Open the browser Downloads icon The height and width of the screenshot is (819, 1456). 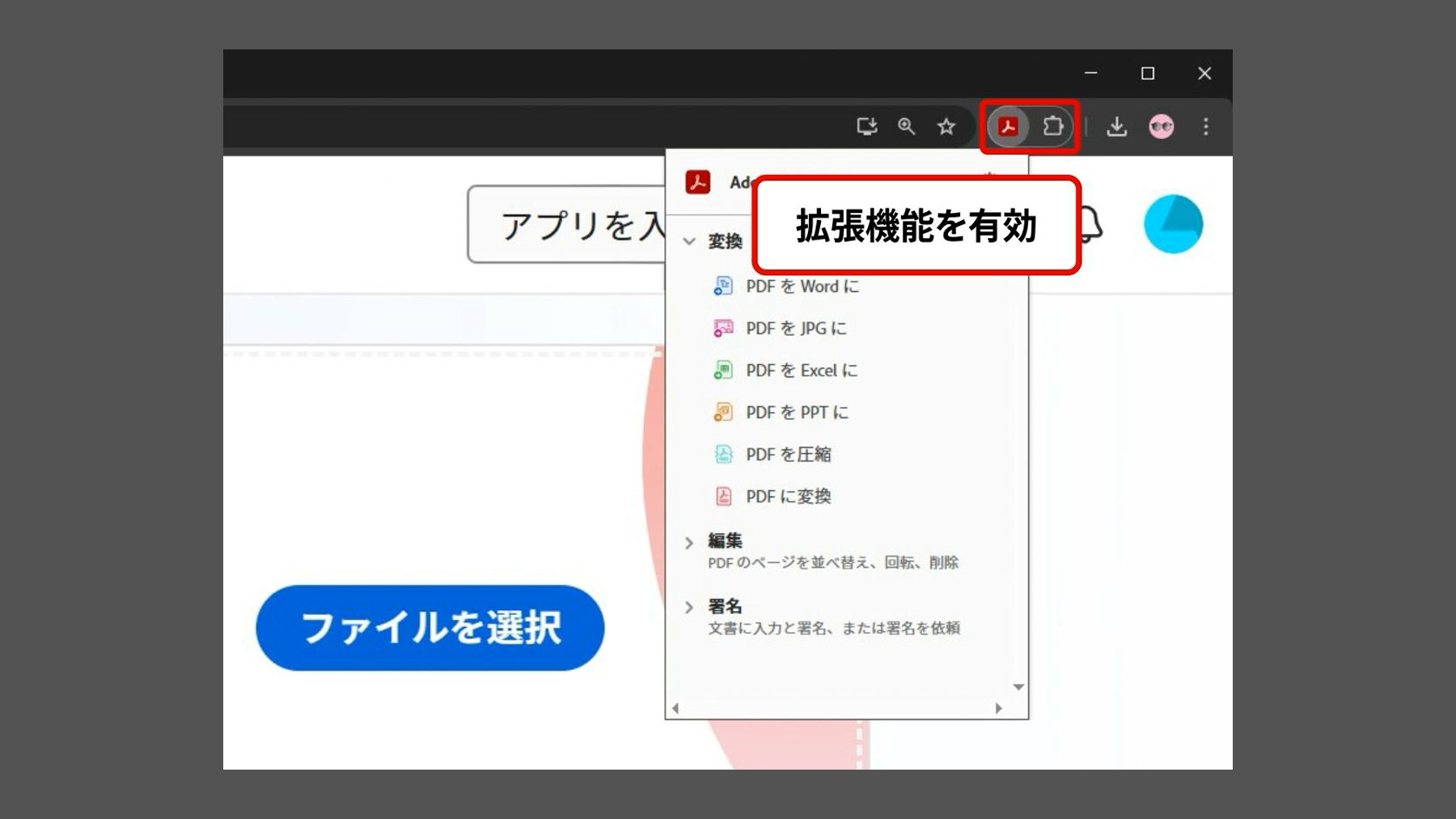point(1116,126)
